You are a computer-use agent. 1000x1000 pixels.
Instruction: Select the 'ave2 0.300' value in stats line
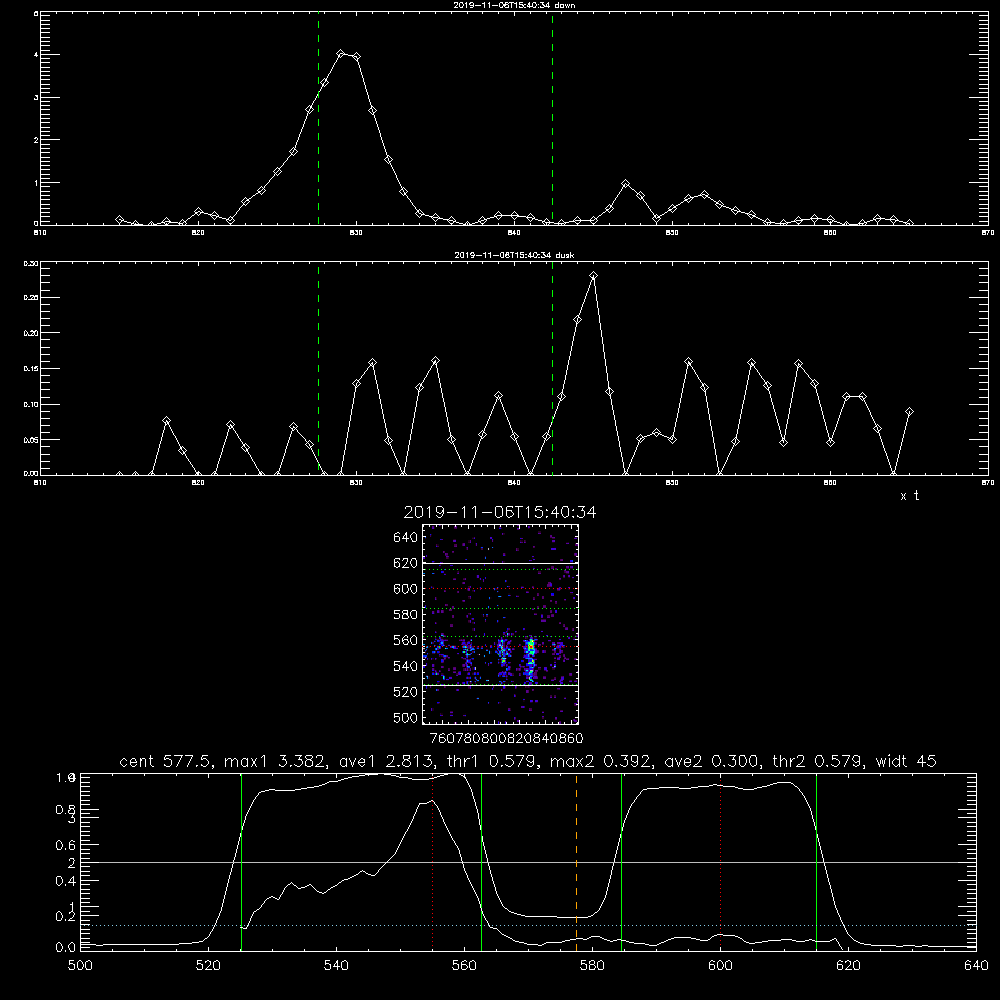tap(710, 761)
